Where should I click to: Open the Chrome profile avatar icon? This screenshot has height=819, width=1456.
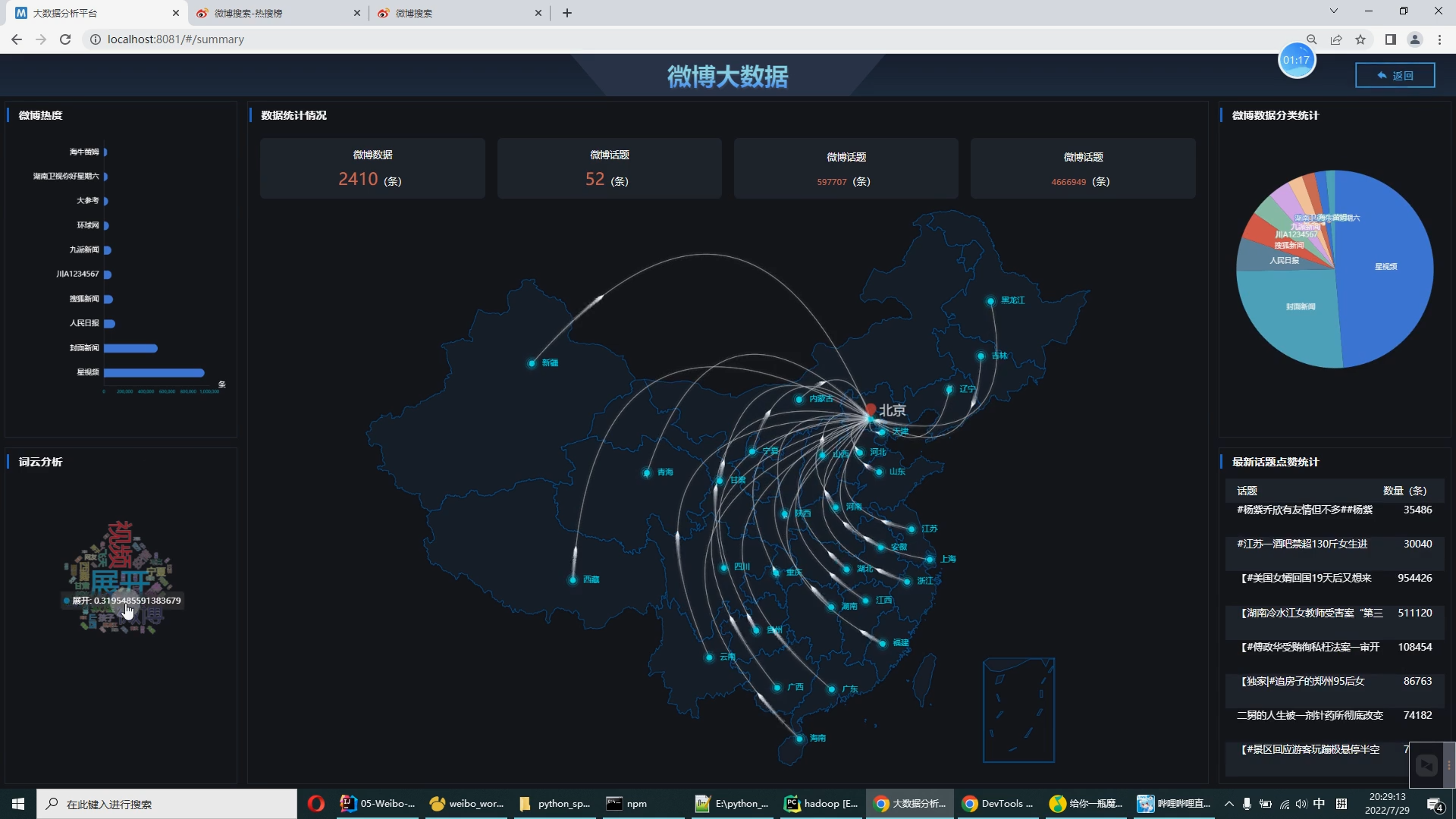[x=1414, y=39]
